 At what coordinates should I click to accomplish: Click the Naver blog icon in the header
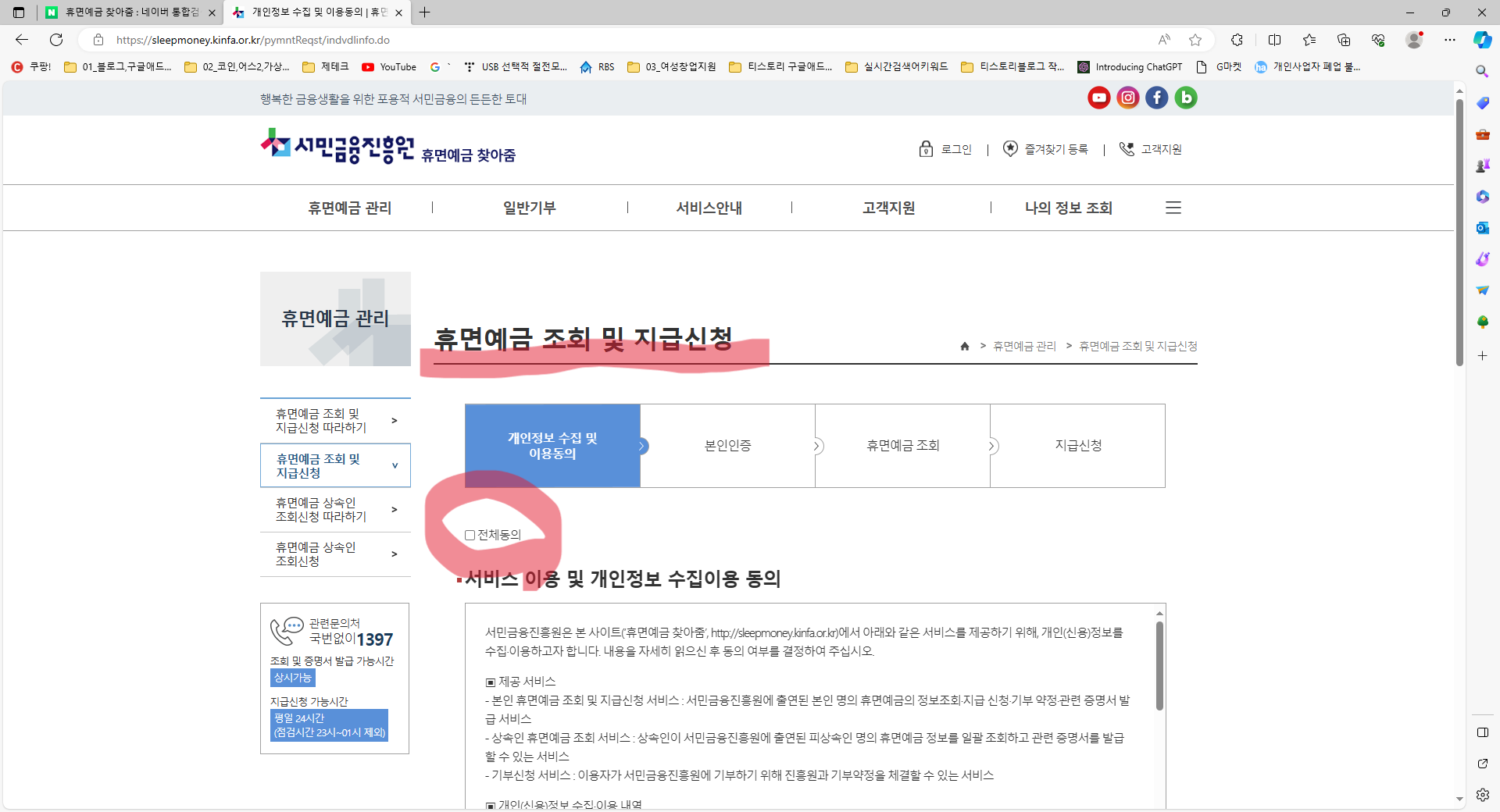1185,98
